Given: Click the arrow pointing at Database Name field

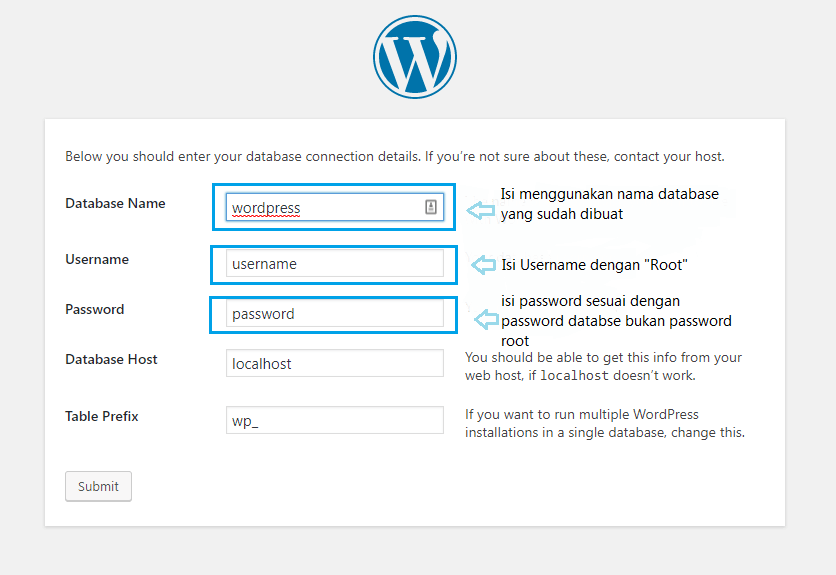Looking at the screenshot, I should [481, 210].
